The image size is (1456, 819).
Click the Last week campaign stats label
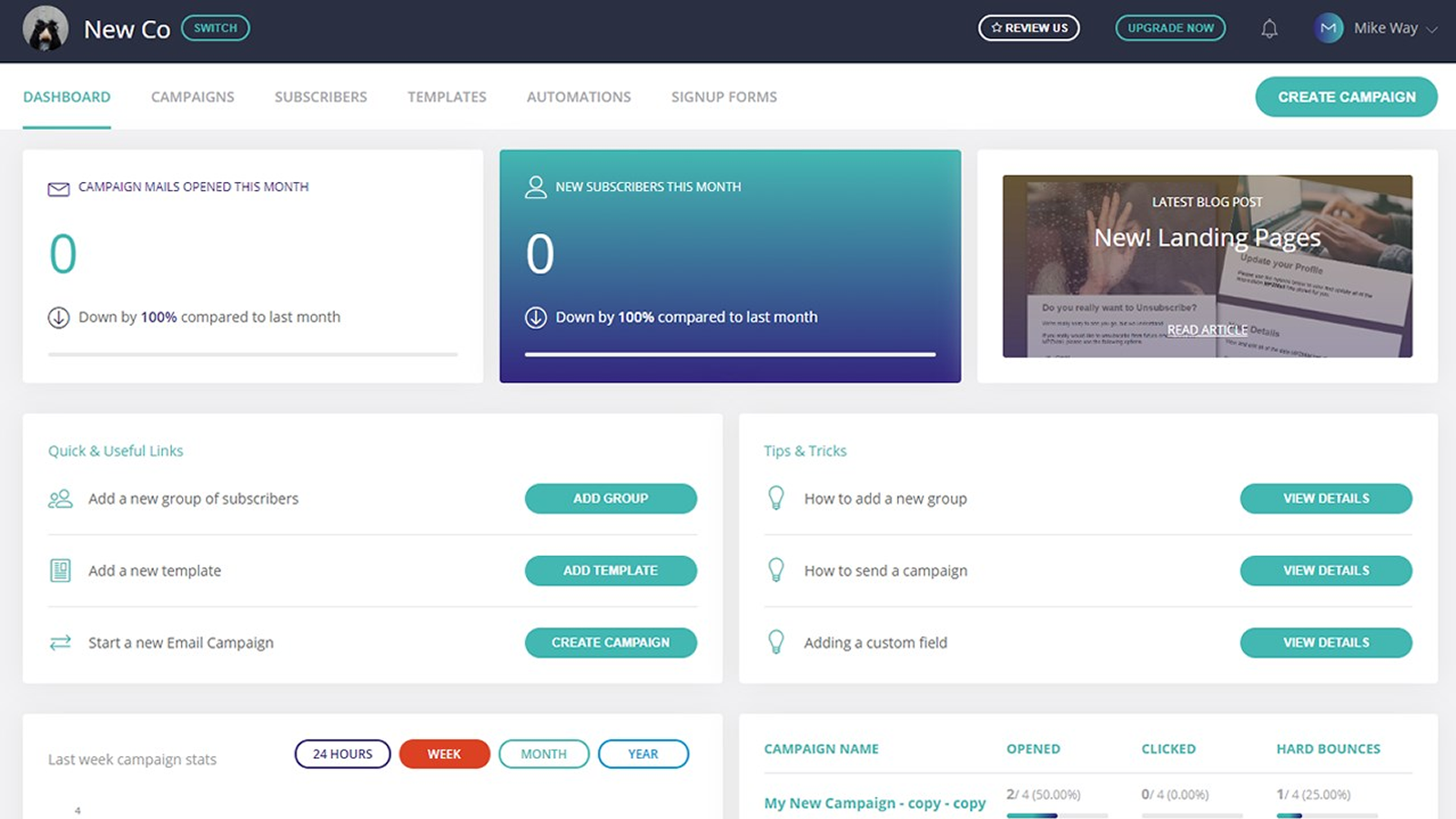pos(132,759)
